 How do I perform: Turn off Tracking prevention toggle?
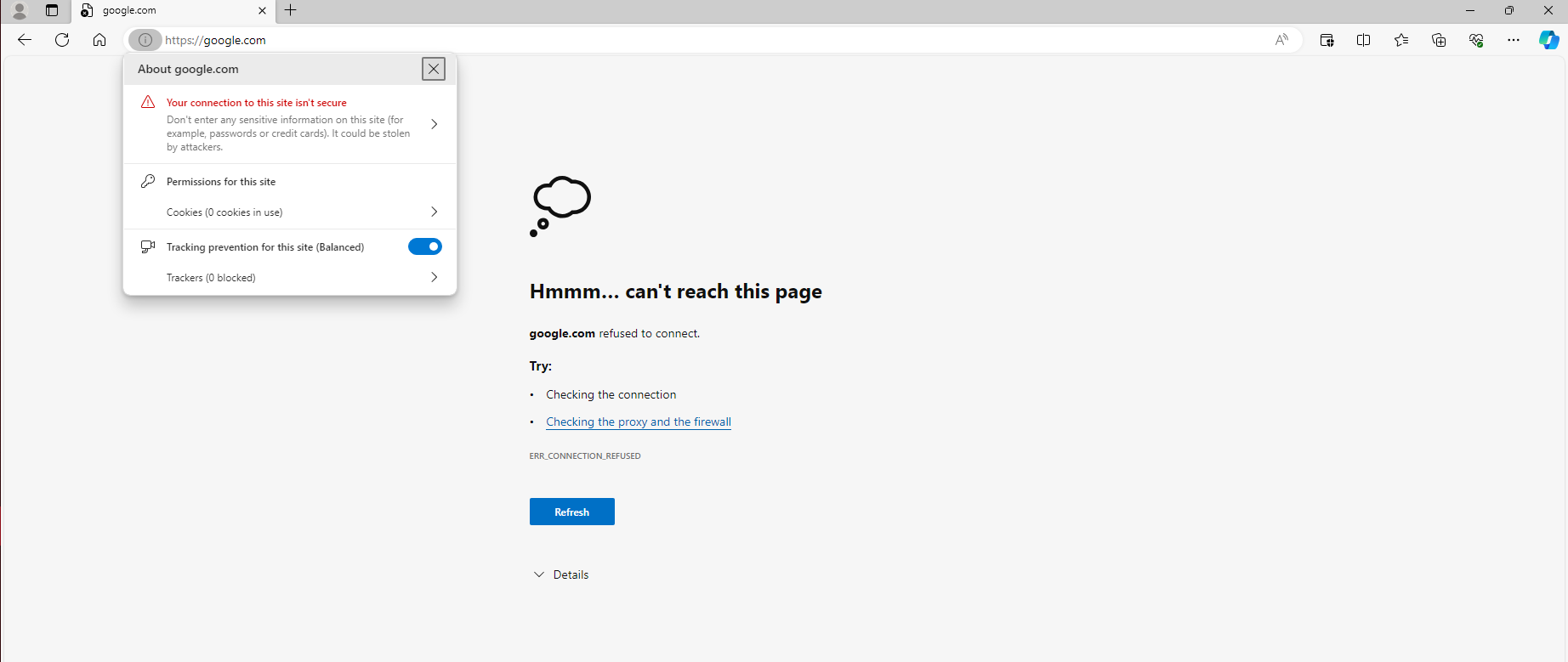[x=425, y=246]
